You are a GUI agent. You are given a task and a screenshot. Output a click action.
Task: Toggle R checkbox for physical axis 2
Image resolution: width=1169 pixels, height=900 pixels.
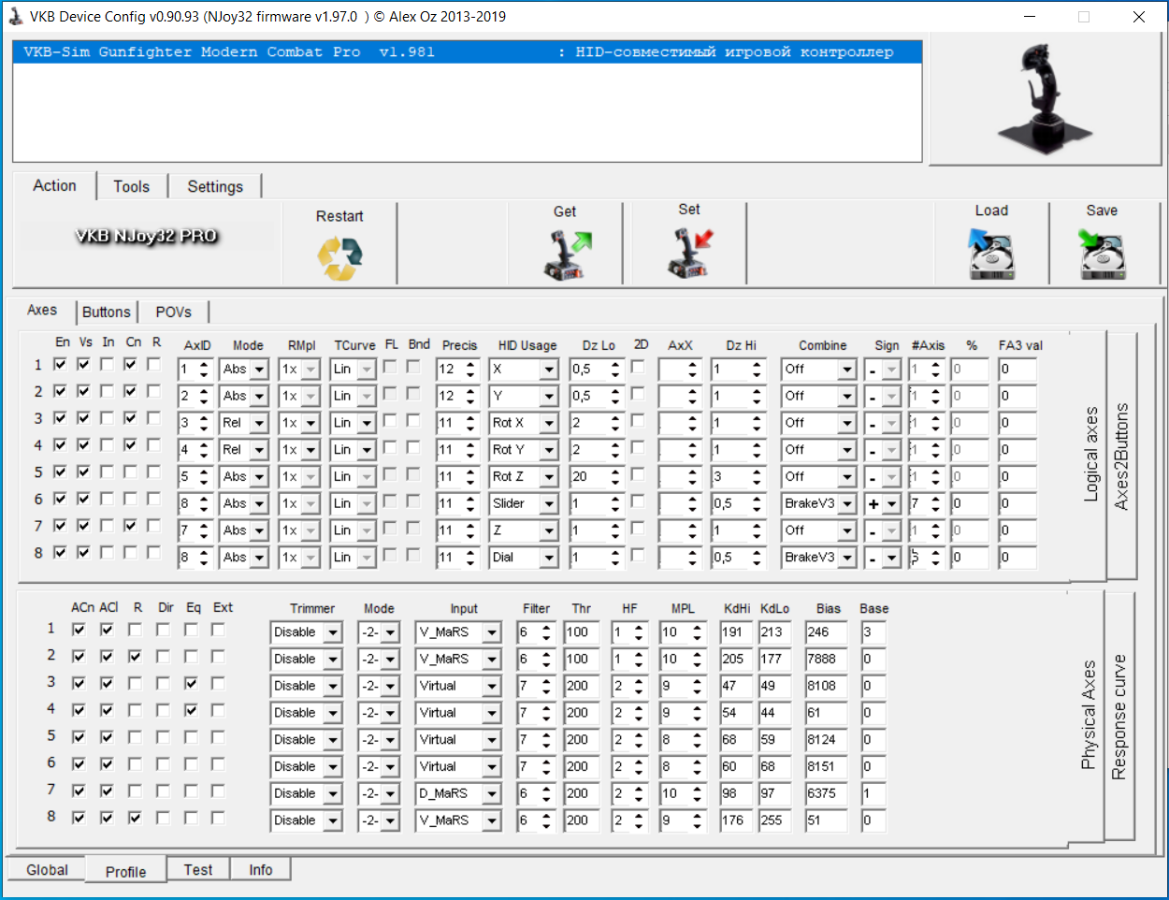tap(135, 657)
